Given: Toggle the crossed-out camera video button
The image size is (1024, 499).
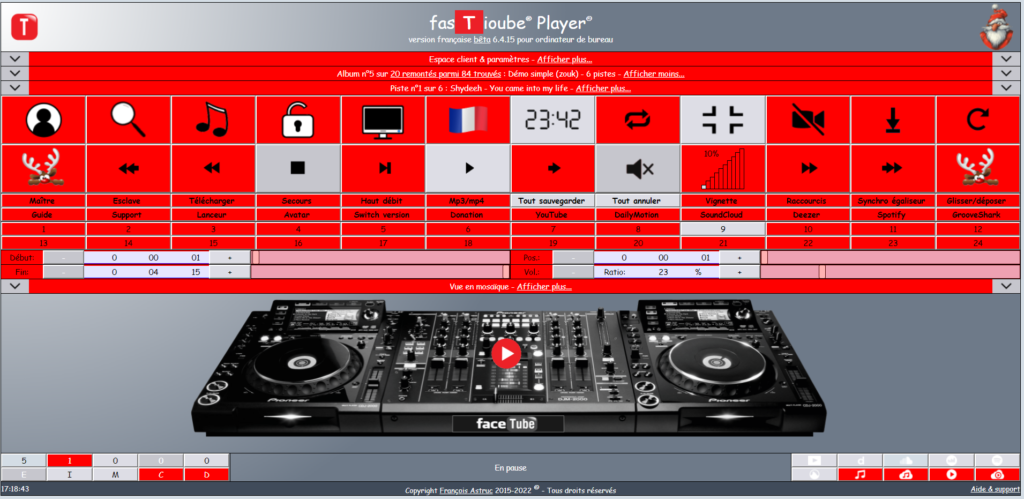Looking at the screenshot, I should [808, 120].
